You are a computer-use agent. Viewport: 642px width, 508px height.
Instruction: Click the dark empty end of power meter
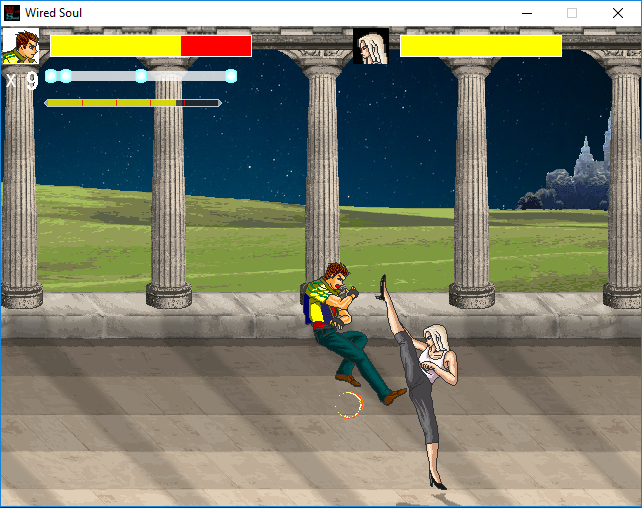click(x=202, y=102)
